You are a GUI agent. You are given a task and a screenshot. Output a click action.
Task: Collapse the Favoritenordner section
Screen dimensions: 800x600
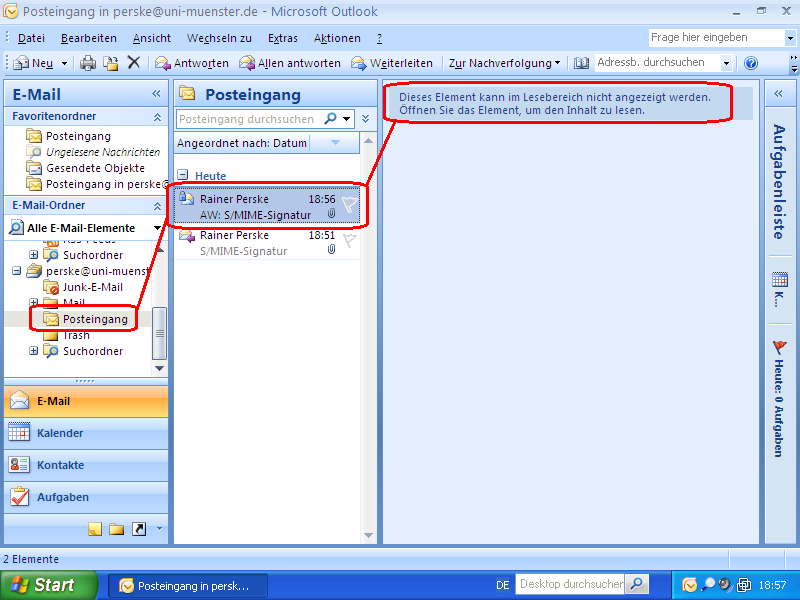click(157, 116)
